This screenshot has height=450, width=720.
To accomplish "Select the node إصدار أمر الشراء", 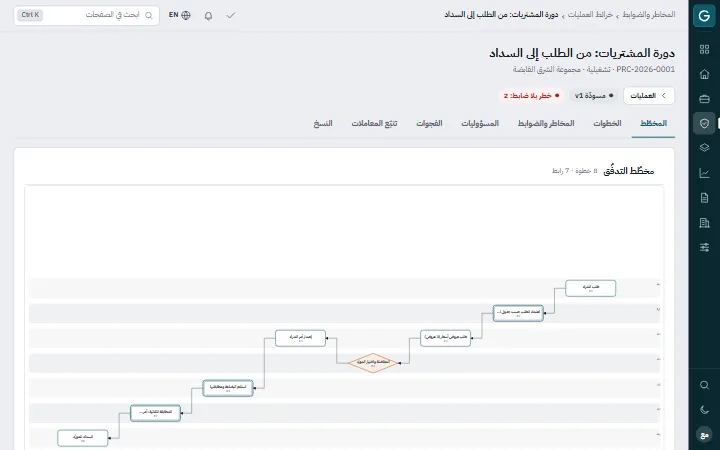I will (x=300, y=338).
